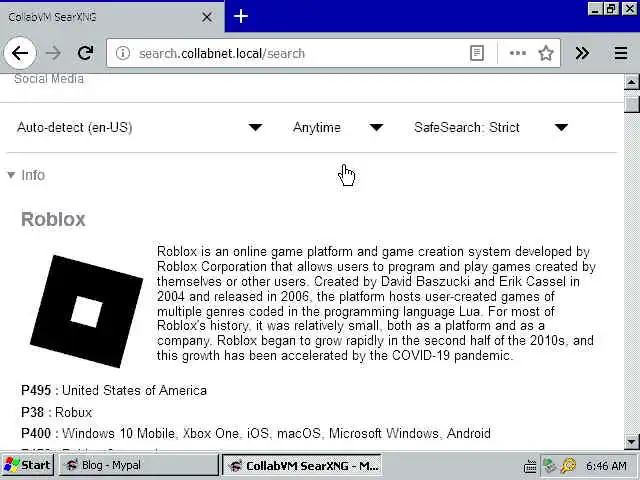This screenshot has height=480, width=640.
Task: Open the SafeSearch: Strict dropdown
Action: click(x=491, y=127)
